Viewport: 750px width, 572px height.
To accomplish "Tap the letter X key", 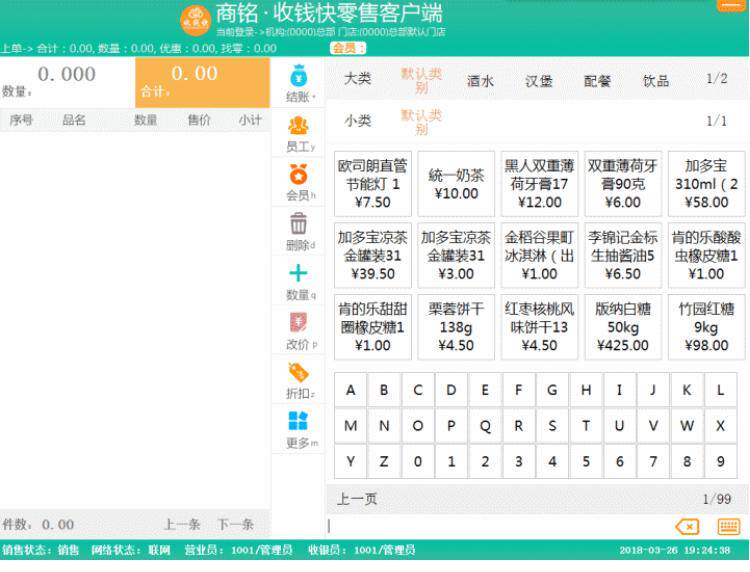I will [720, 426].
